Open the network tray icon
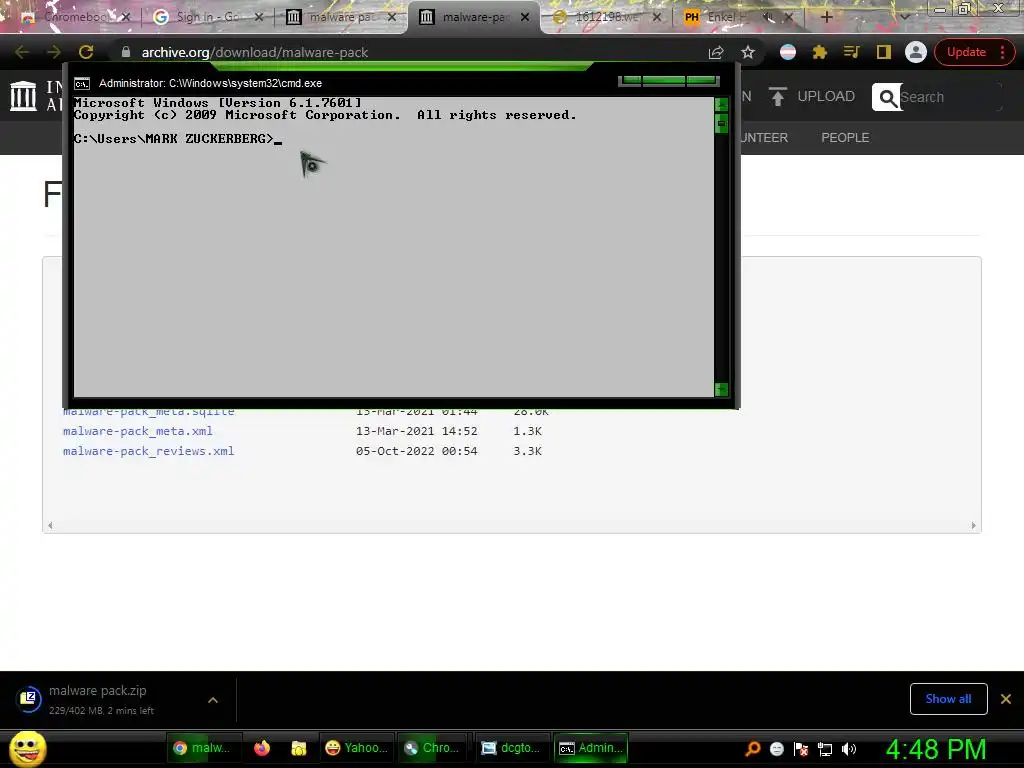The height and width of the screenshot is (768, 1024). 825,749
